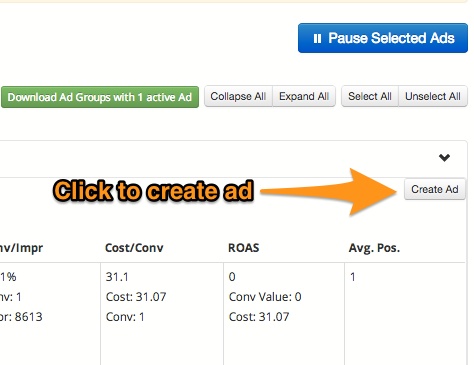Click Cost: 31.07 under the Cost/Conv column
The image size is (474, 365).
coord(136,297)
